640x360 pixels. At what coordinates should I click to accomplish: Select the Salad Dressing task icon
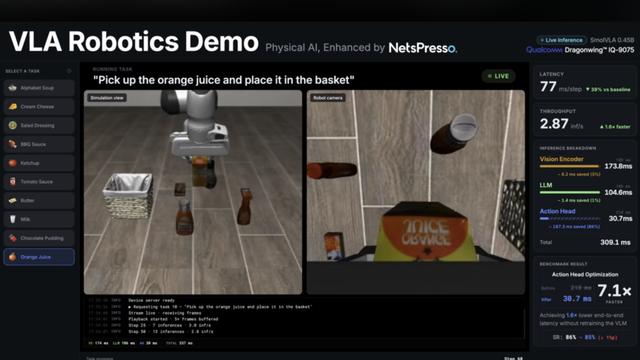[13, 125]
